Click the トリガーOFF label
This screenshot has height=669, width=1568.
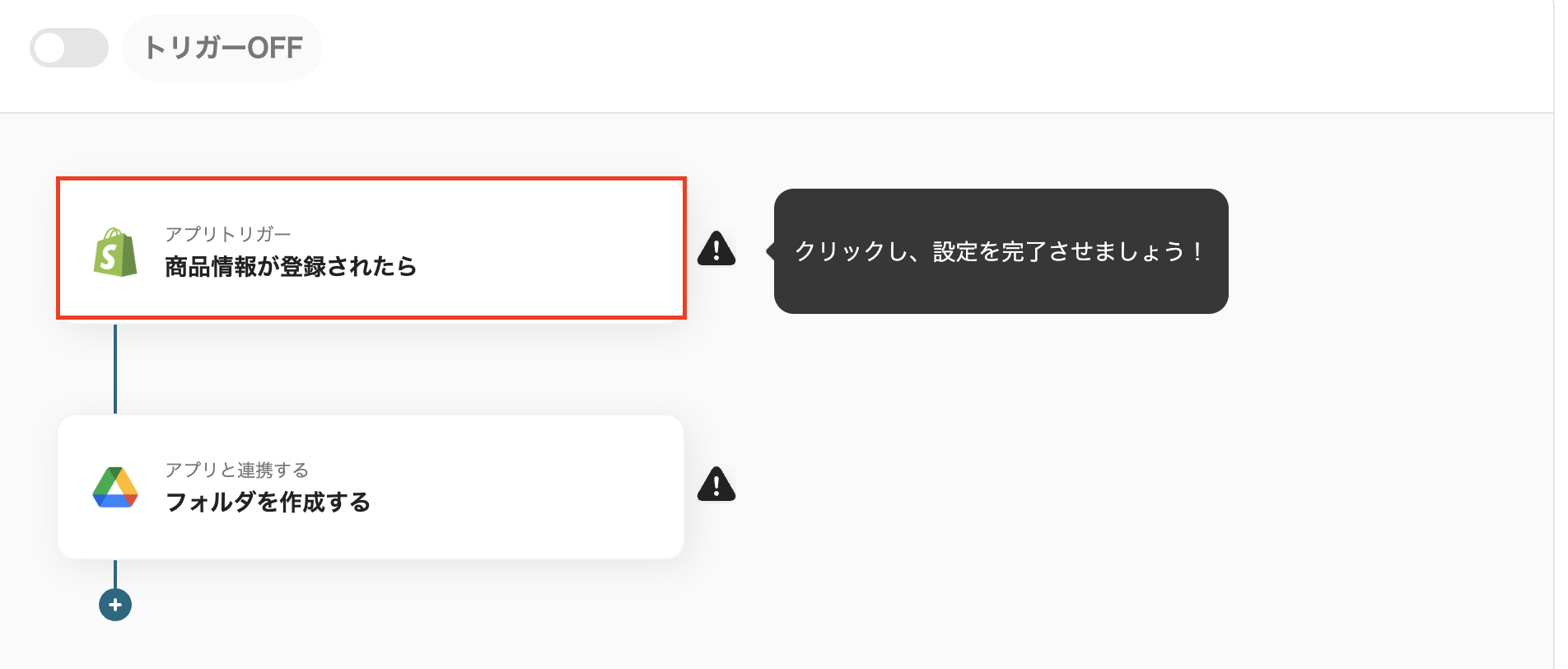click(x=222, y=48)
